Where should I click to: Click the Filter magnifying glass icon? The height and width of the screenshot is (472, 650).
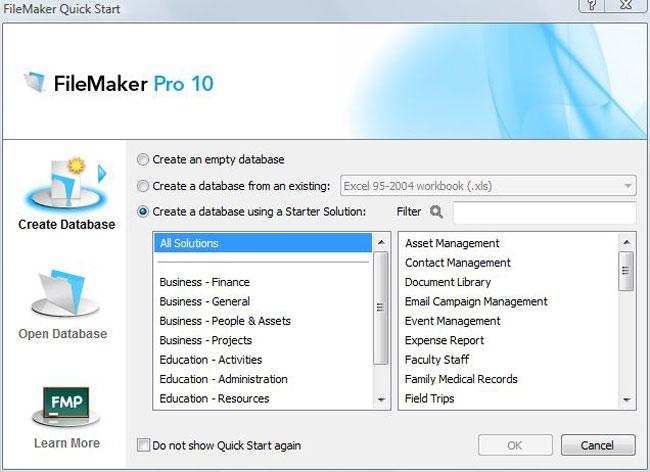pos(435,212)
